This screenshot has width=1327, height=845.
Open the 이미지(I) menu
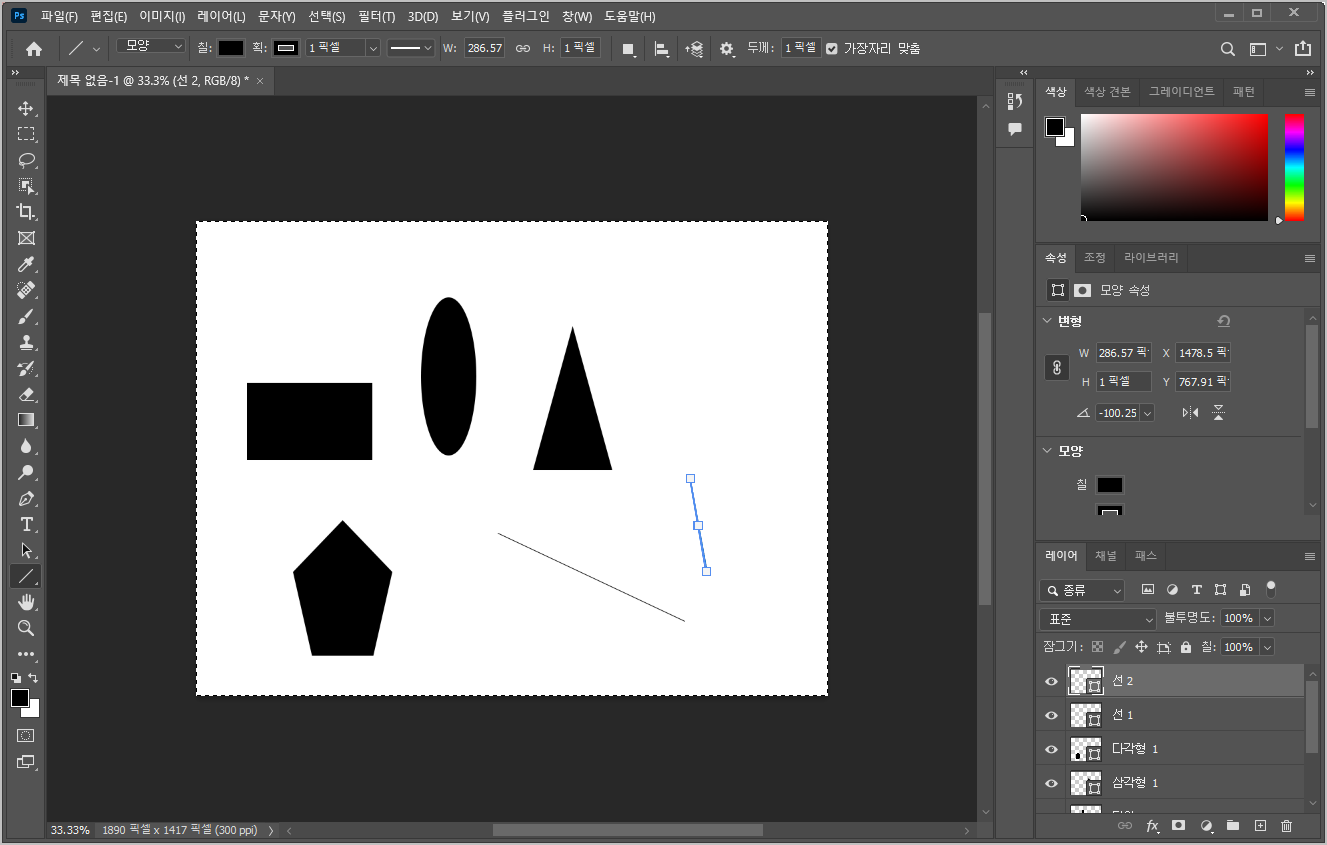162,17
